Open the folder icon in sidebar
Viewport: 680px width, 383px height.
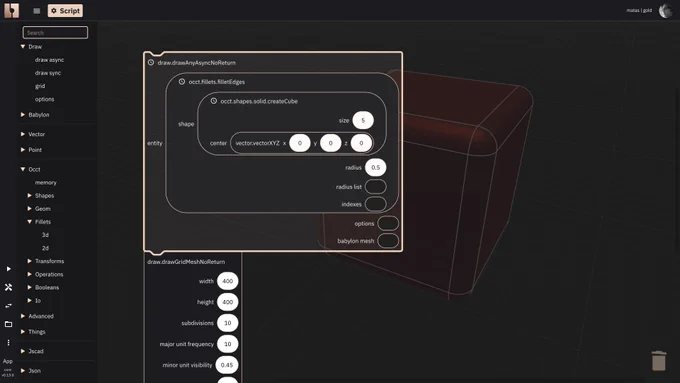pos(8,324)
